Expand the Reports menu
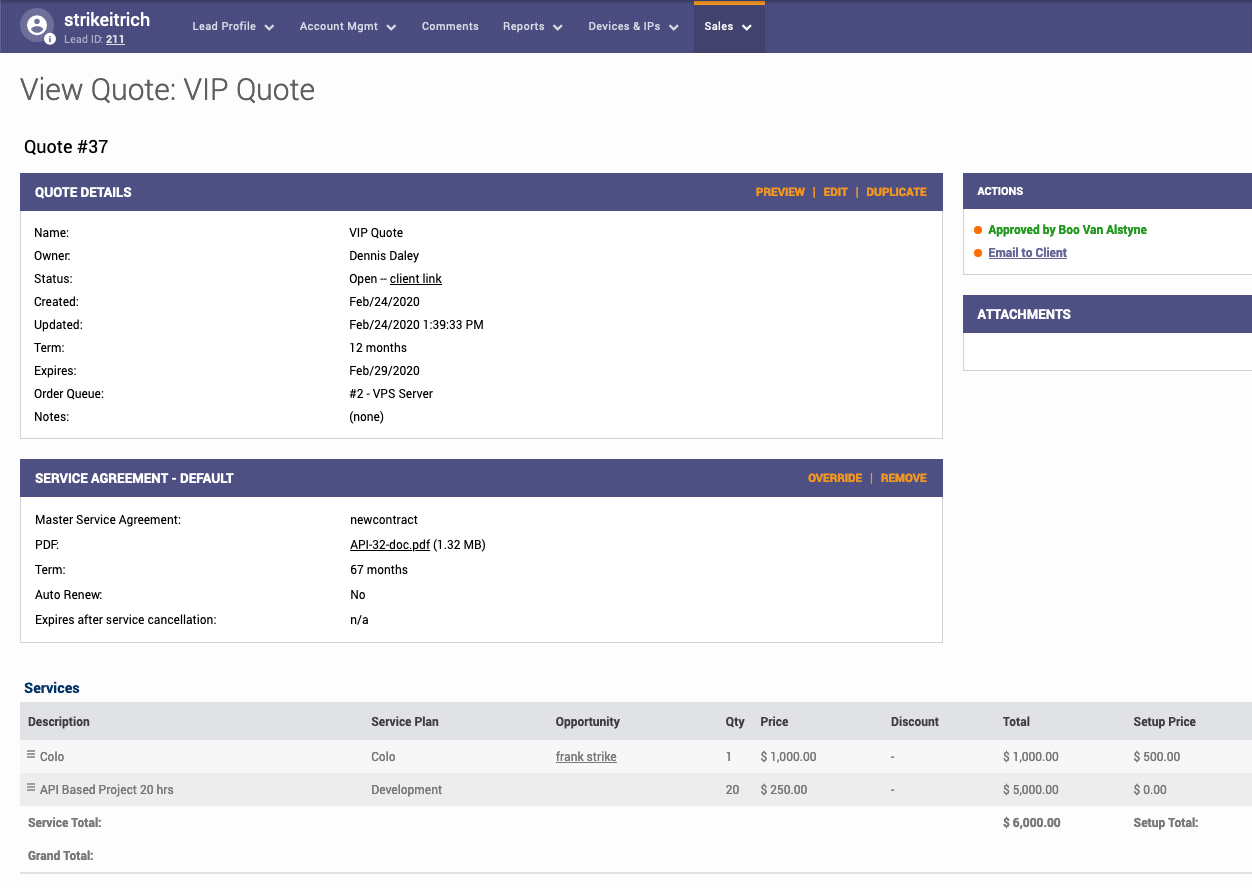This screenshot has height=888, width=1252. (x=532, y=27)
